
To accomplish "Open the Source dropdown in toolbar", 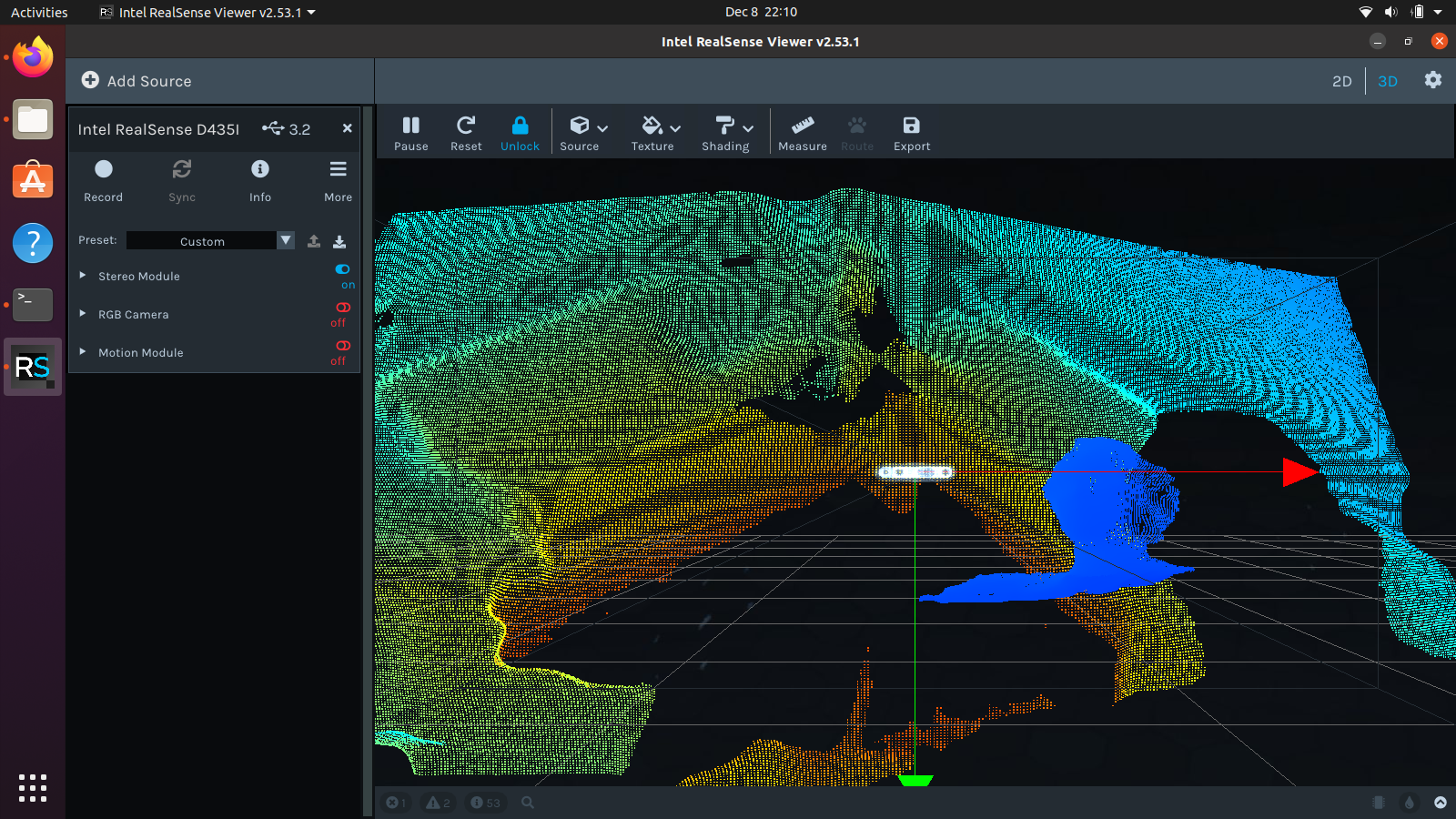I will [x=584, y=133].
